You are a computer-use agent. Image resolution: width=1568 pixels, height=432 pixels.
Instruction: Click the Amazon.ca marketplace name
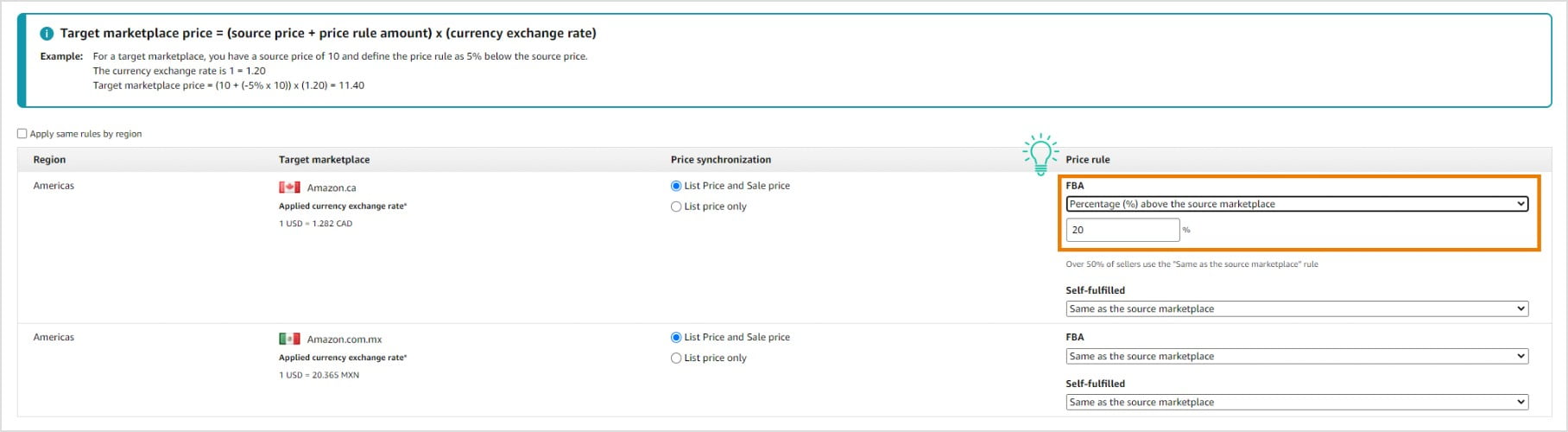332,187
